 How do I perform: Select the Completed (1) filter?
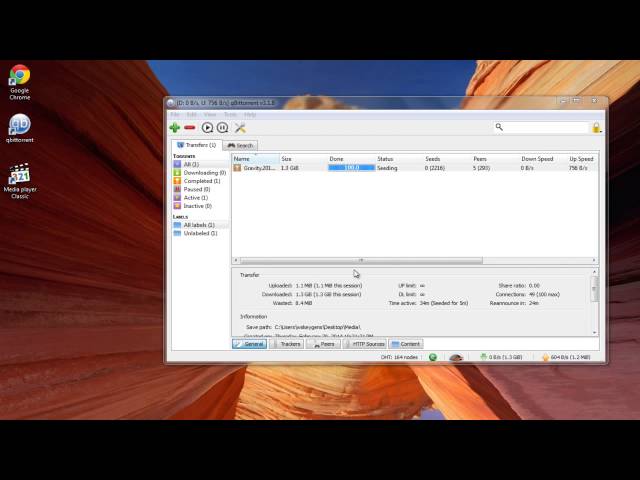tap(200, 181)
